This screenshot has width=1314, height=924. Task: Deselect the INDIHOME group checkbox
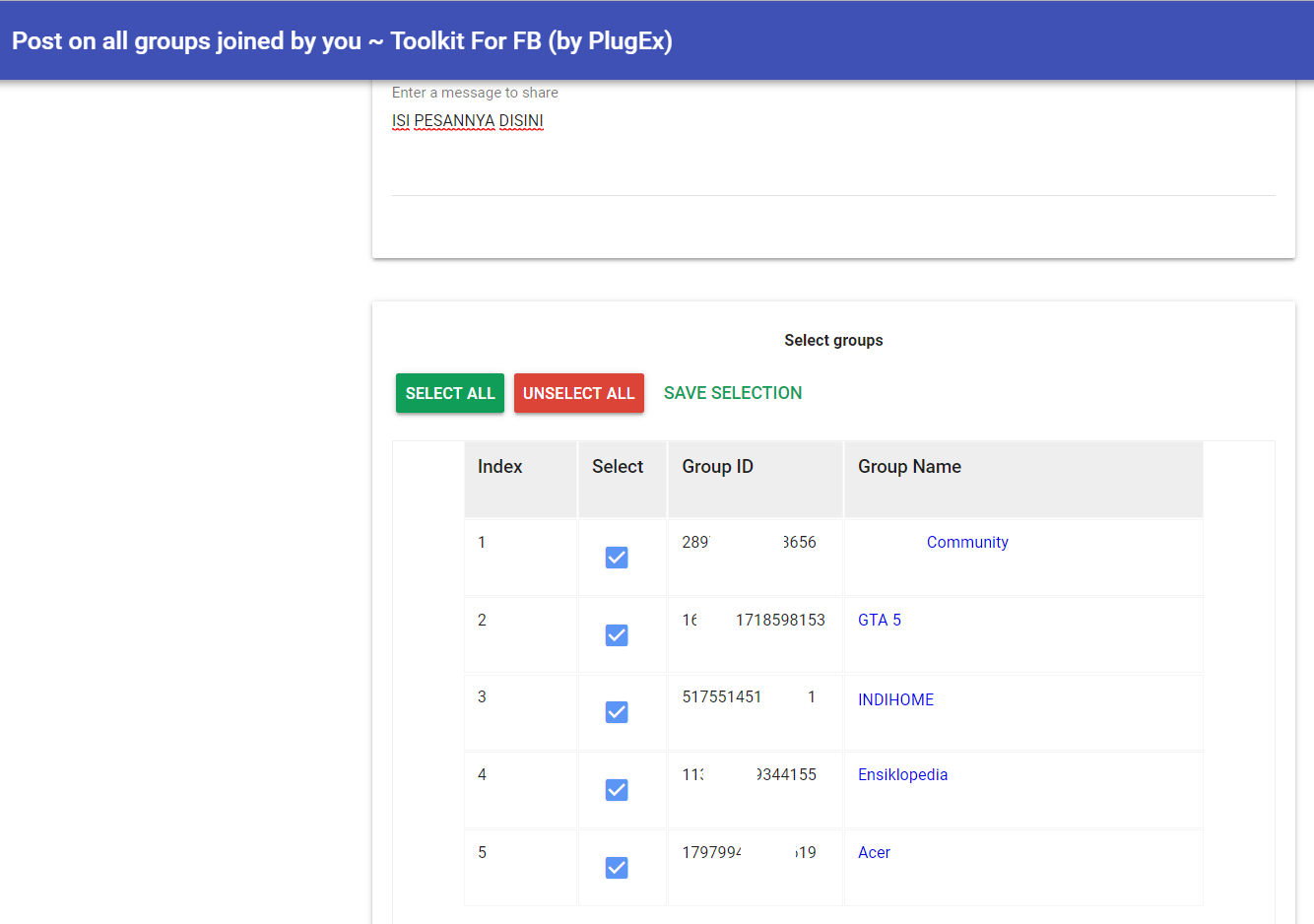[617, 712]
